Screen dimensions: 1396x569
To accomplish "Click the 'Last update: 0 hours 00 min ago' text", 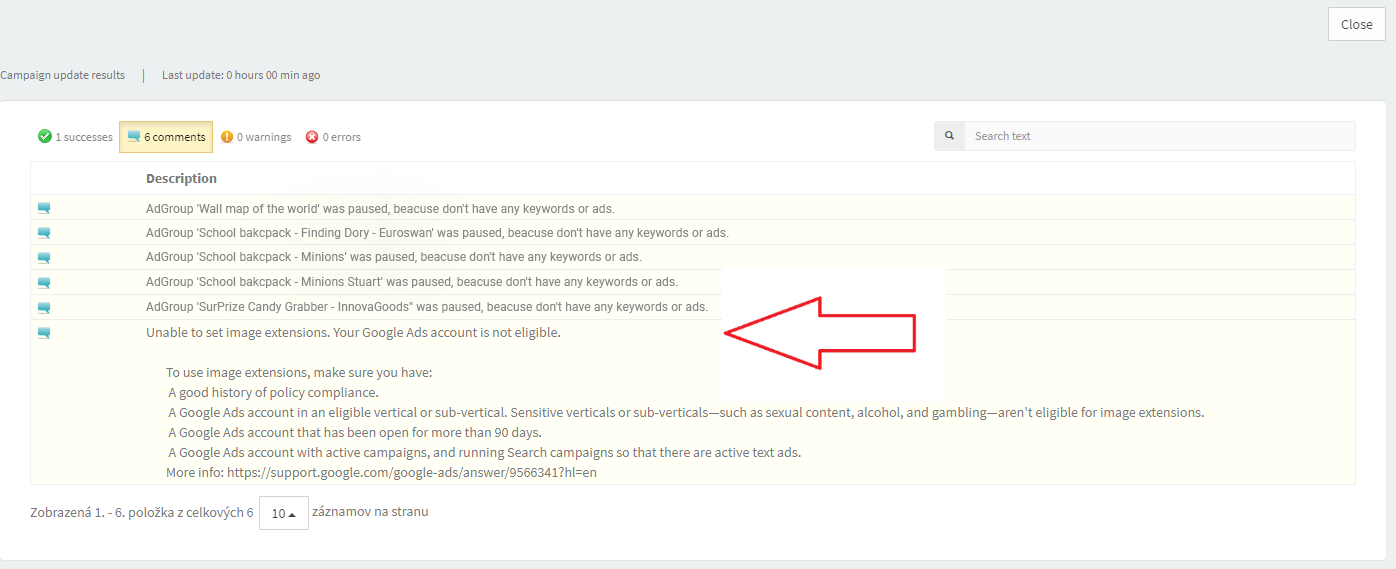I will [x=241, y=75].
